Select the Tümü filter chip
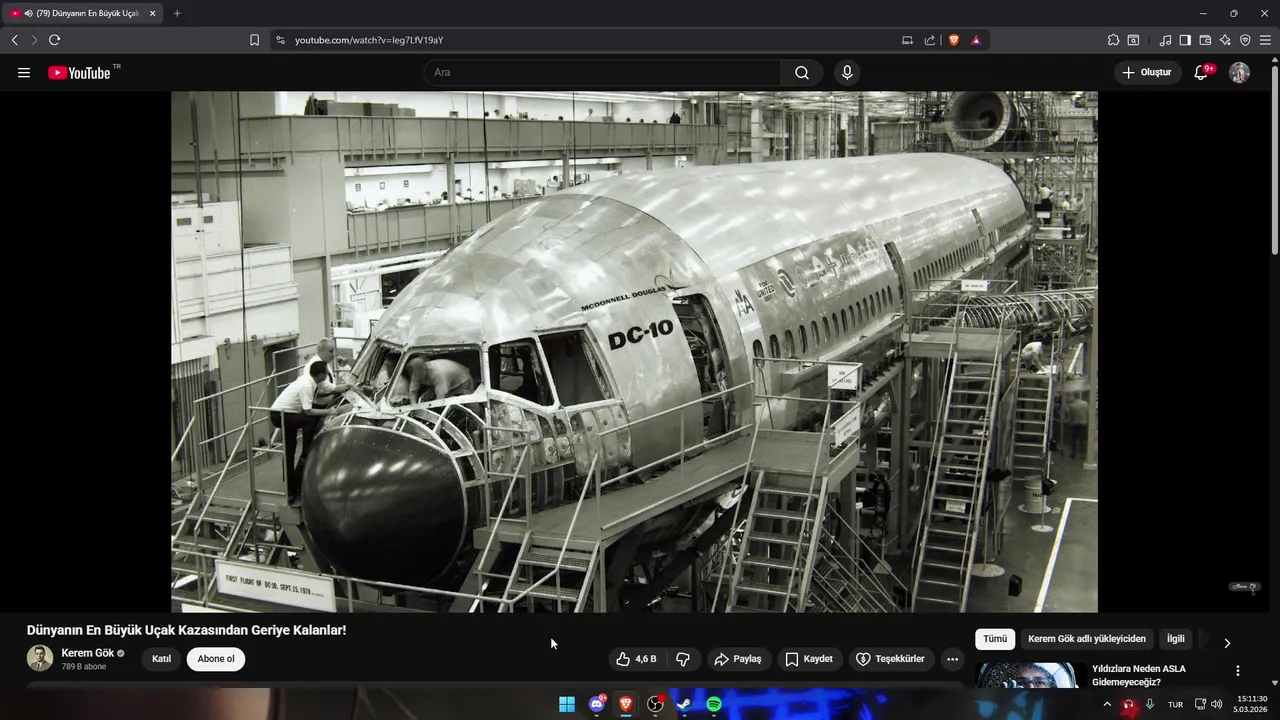The height and width of the screenshot is (720, 1280). (995, 639)
